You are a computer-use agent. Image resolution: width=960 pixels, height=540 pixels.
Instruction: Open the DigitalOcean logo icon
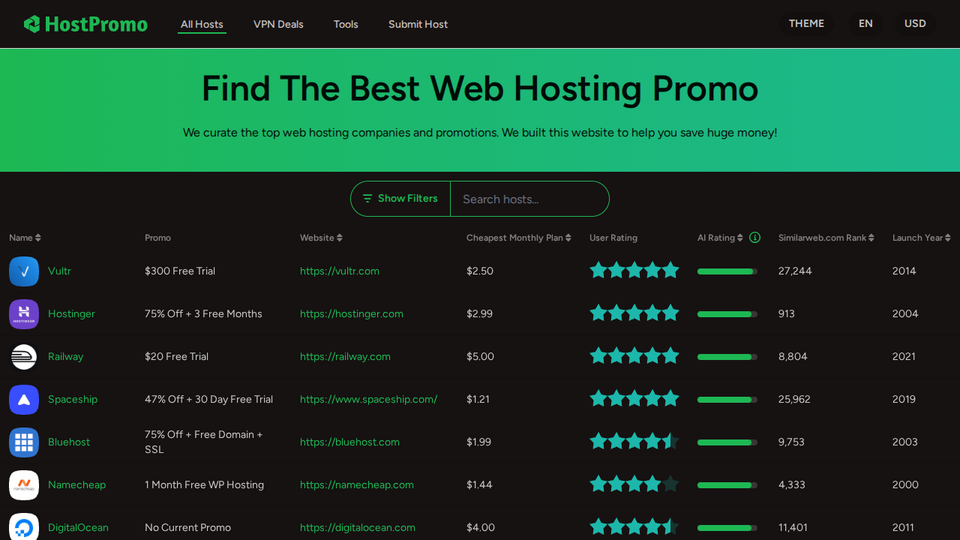click(24, 527)
